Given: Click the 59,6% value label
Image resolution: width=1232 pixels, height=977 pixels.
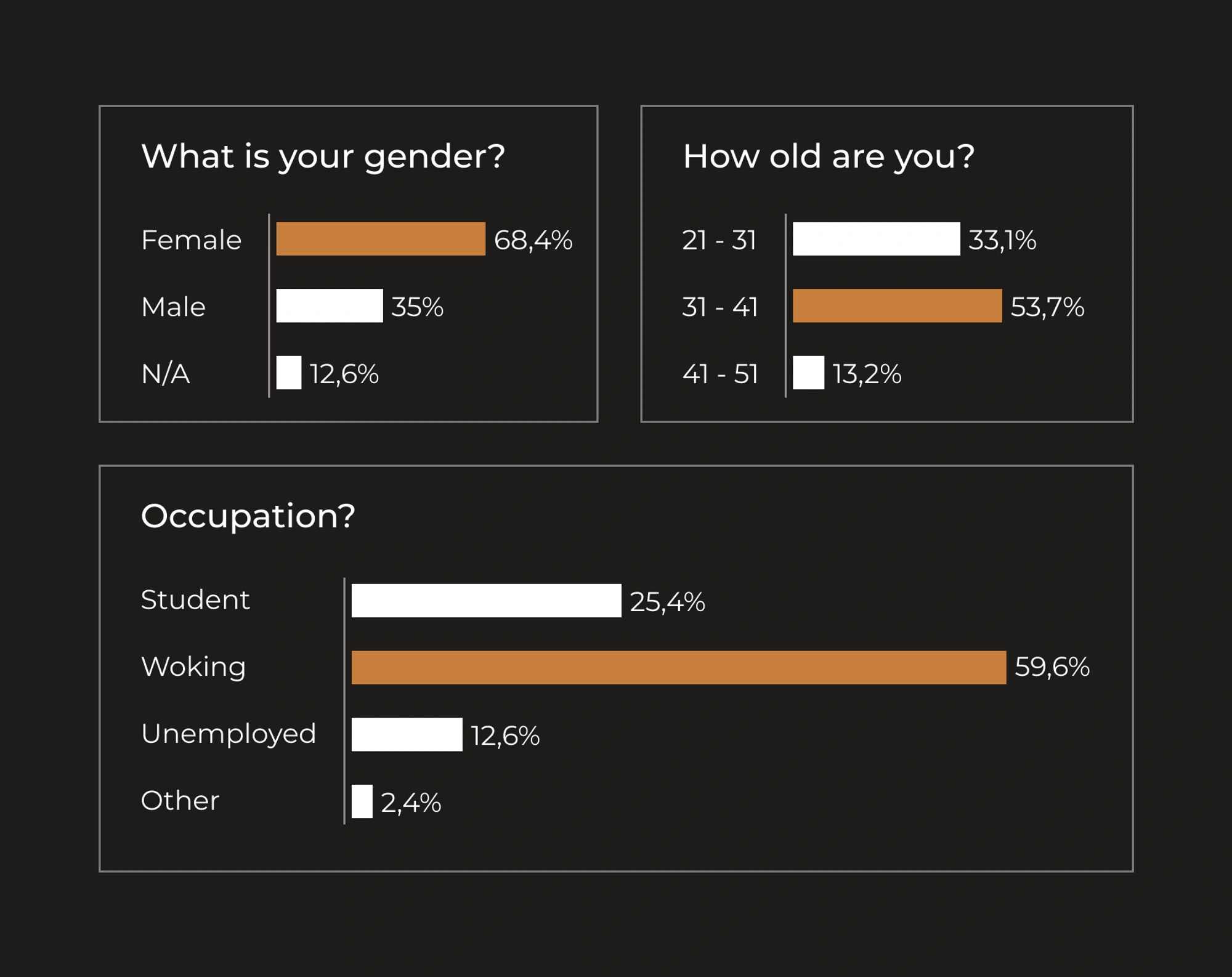Looking at the screenshot, I should click(1052, 667).
